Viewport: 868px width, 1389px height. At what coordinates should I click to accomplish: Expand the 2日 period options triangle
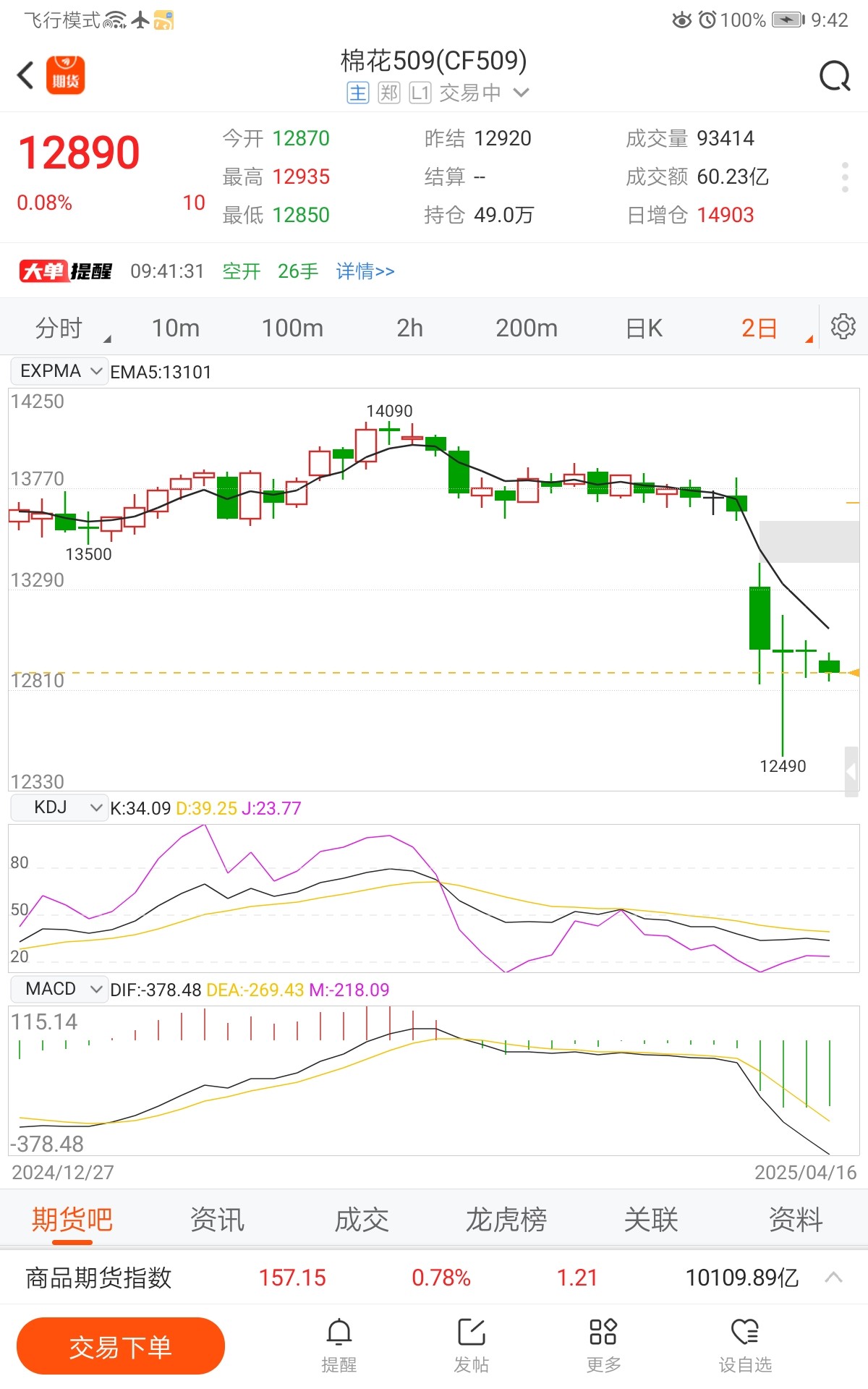[x=809, y=339]
